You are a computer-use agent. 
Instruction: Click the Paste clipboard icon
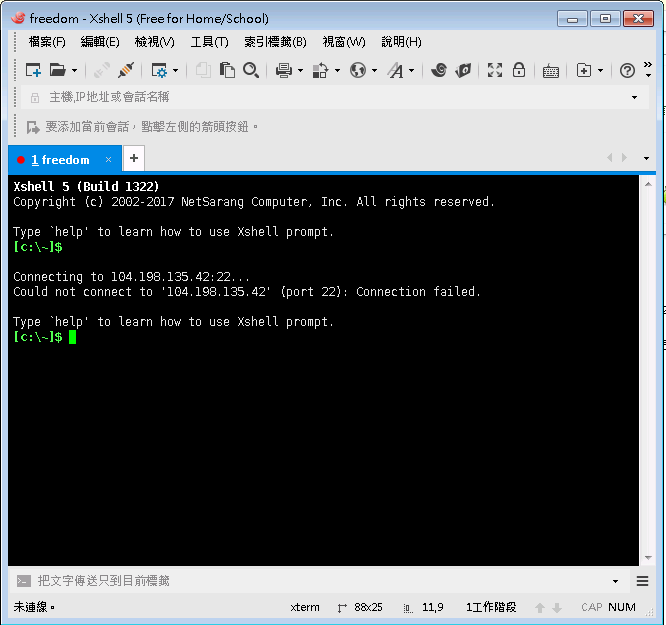[227, 70]
